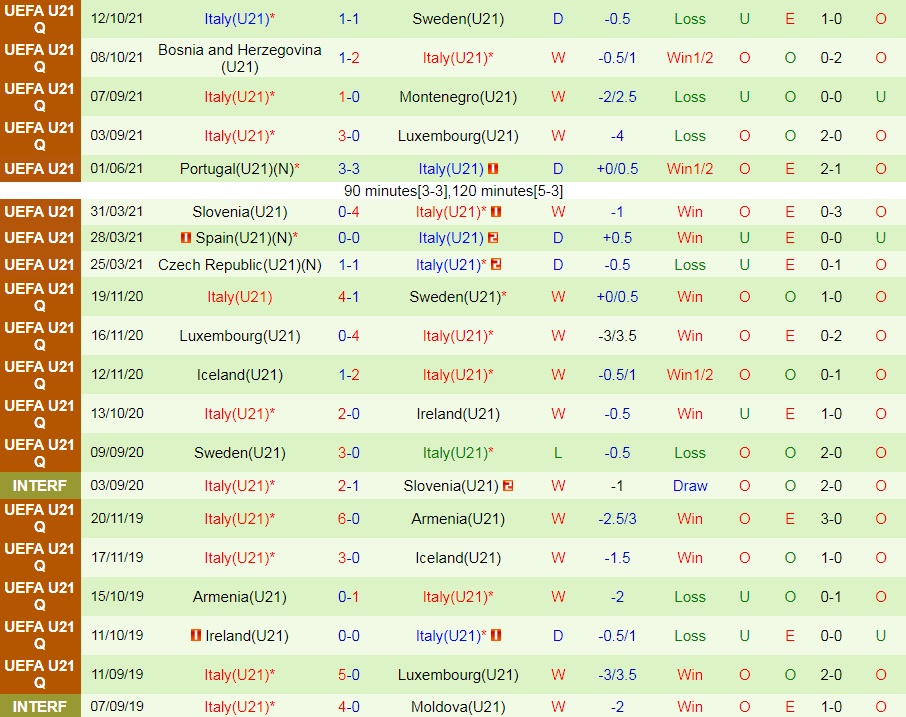Select the INTERF label on 03/09/20 row
The image size is (906, 717).
coord(40,486)
